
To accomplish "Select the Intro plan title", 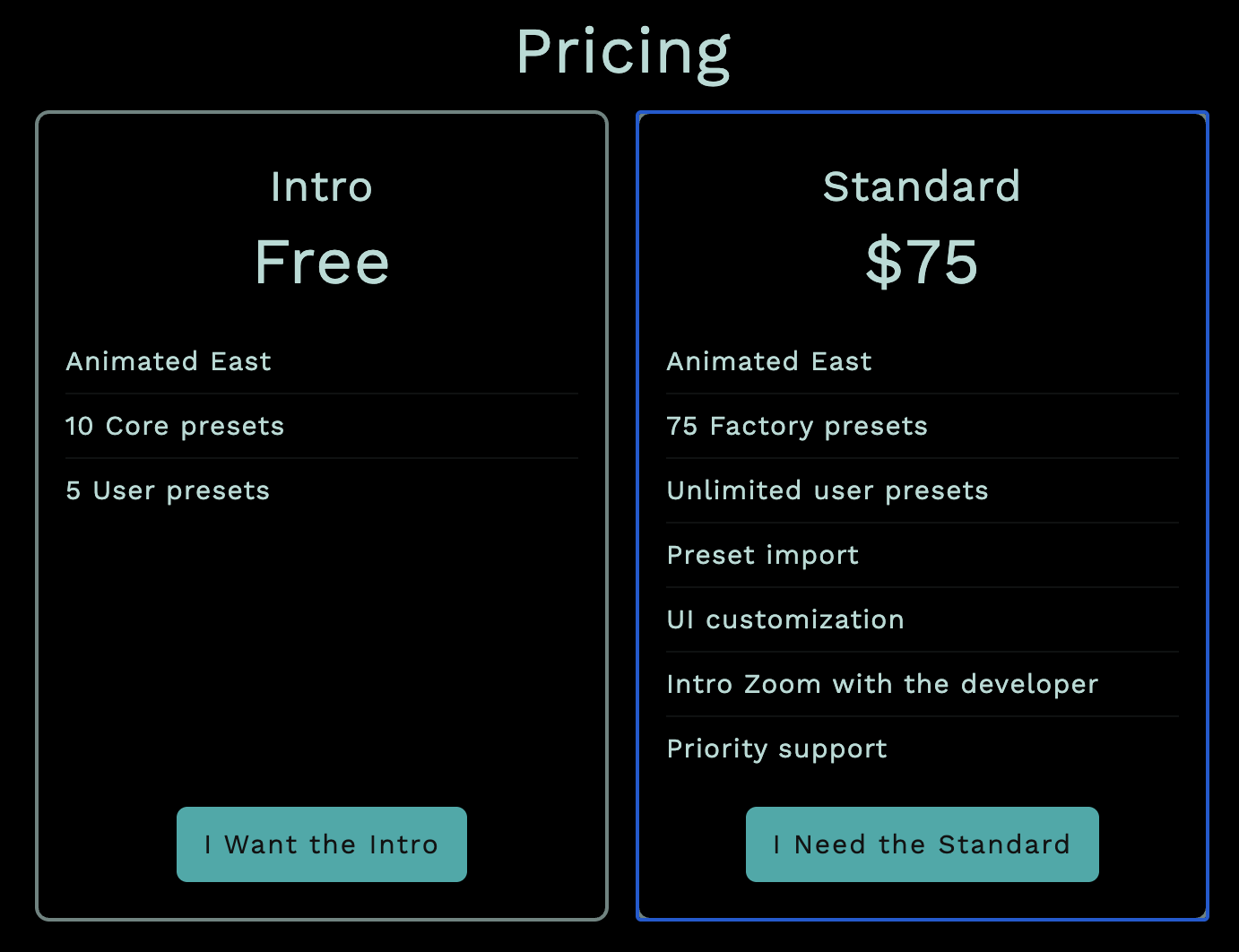I will click(321, 187).
